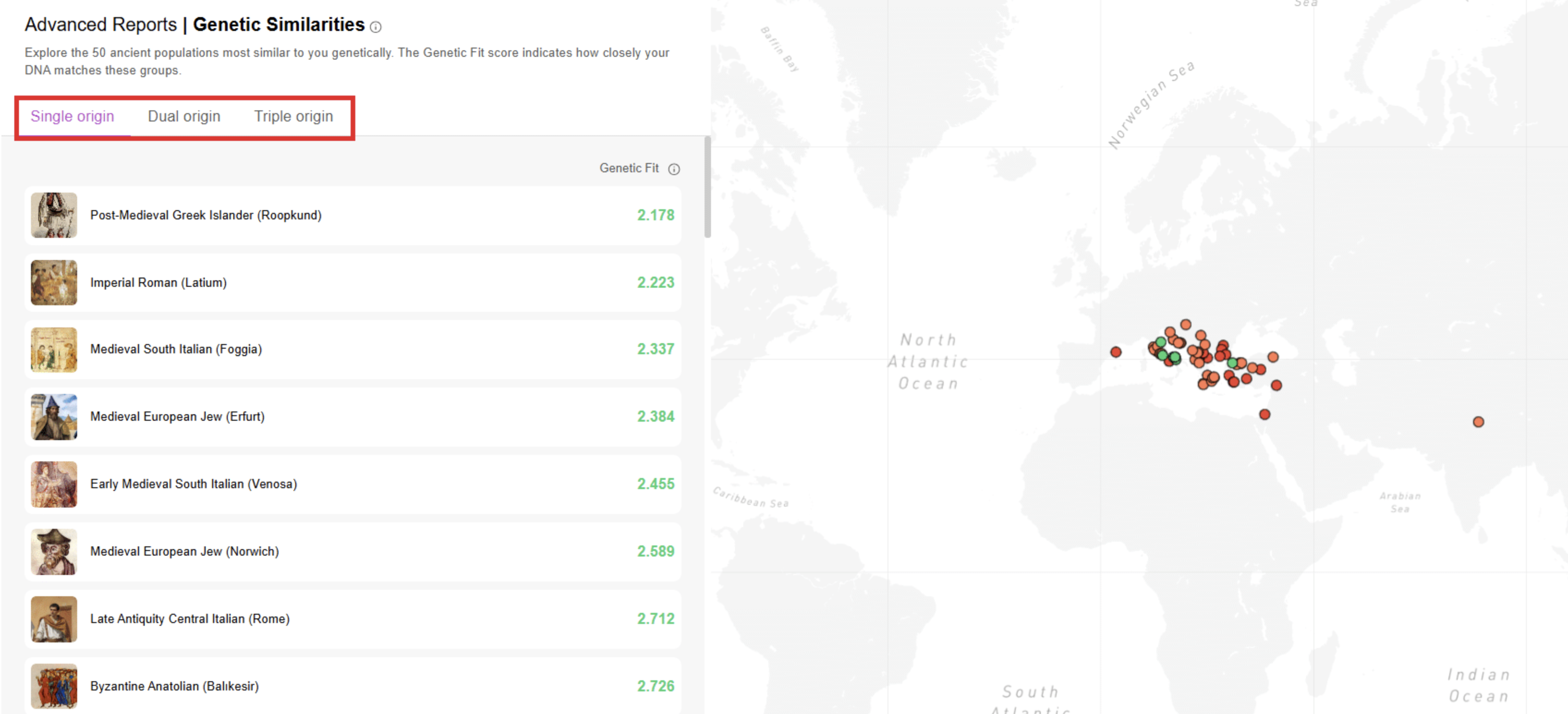Select Early Medieval South Italian (Venosa) row
The image size is (1568, 714).
pos(194,484)
